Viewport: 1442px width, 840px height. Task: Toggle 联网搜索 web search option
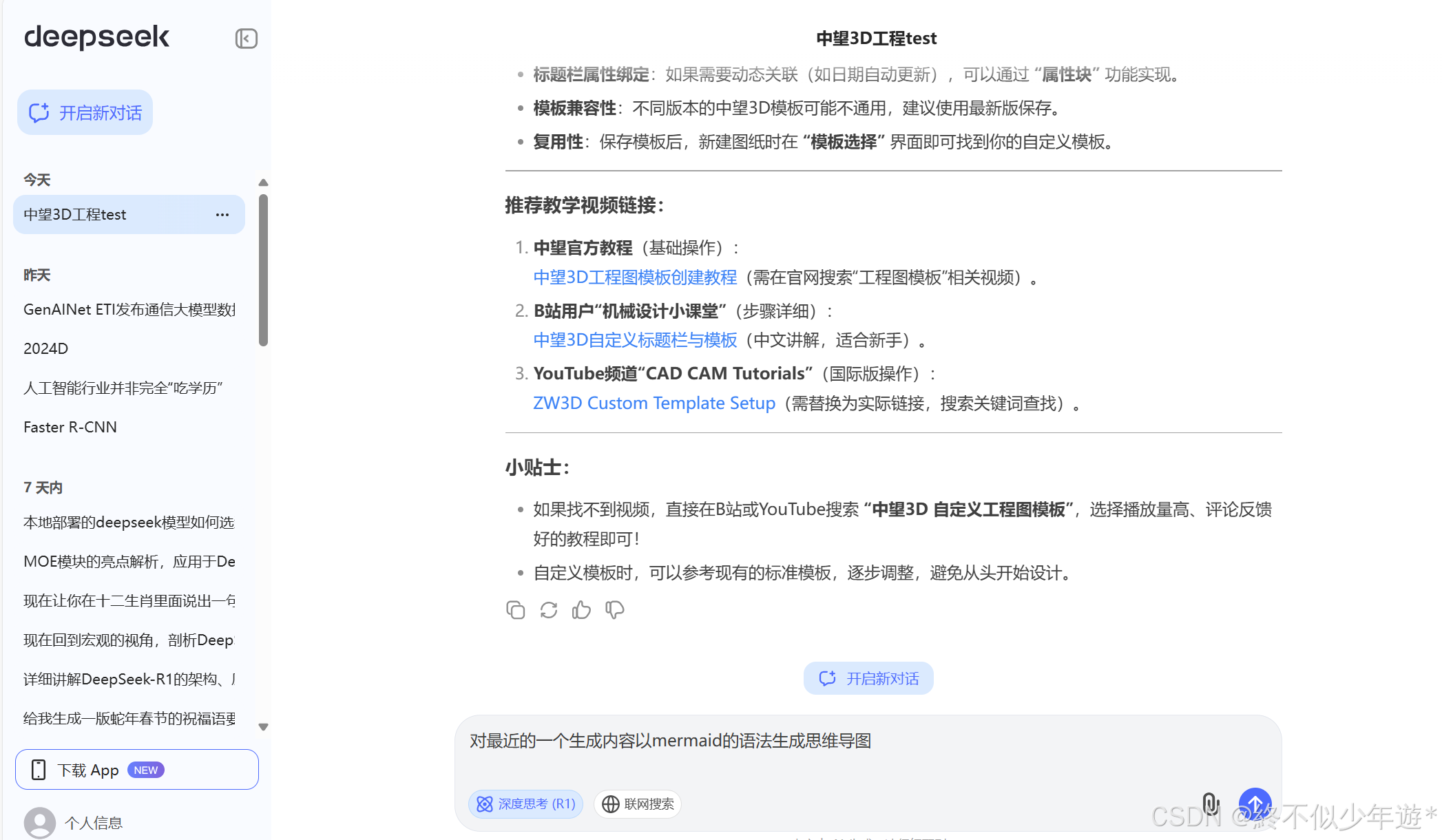click(x=638, y=804)
